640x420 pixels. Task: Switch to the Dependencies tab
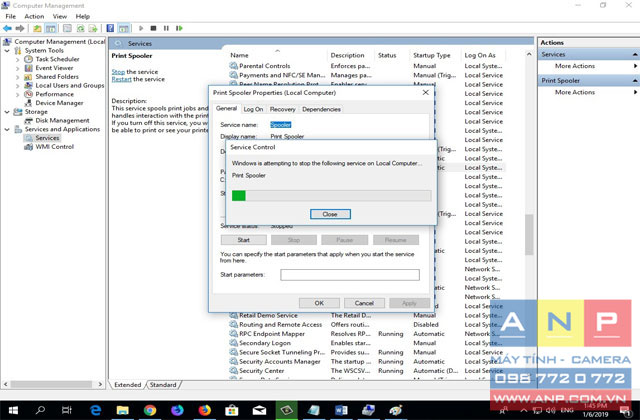321,109
